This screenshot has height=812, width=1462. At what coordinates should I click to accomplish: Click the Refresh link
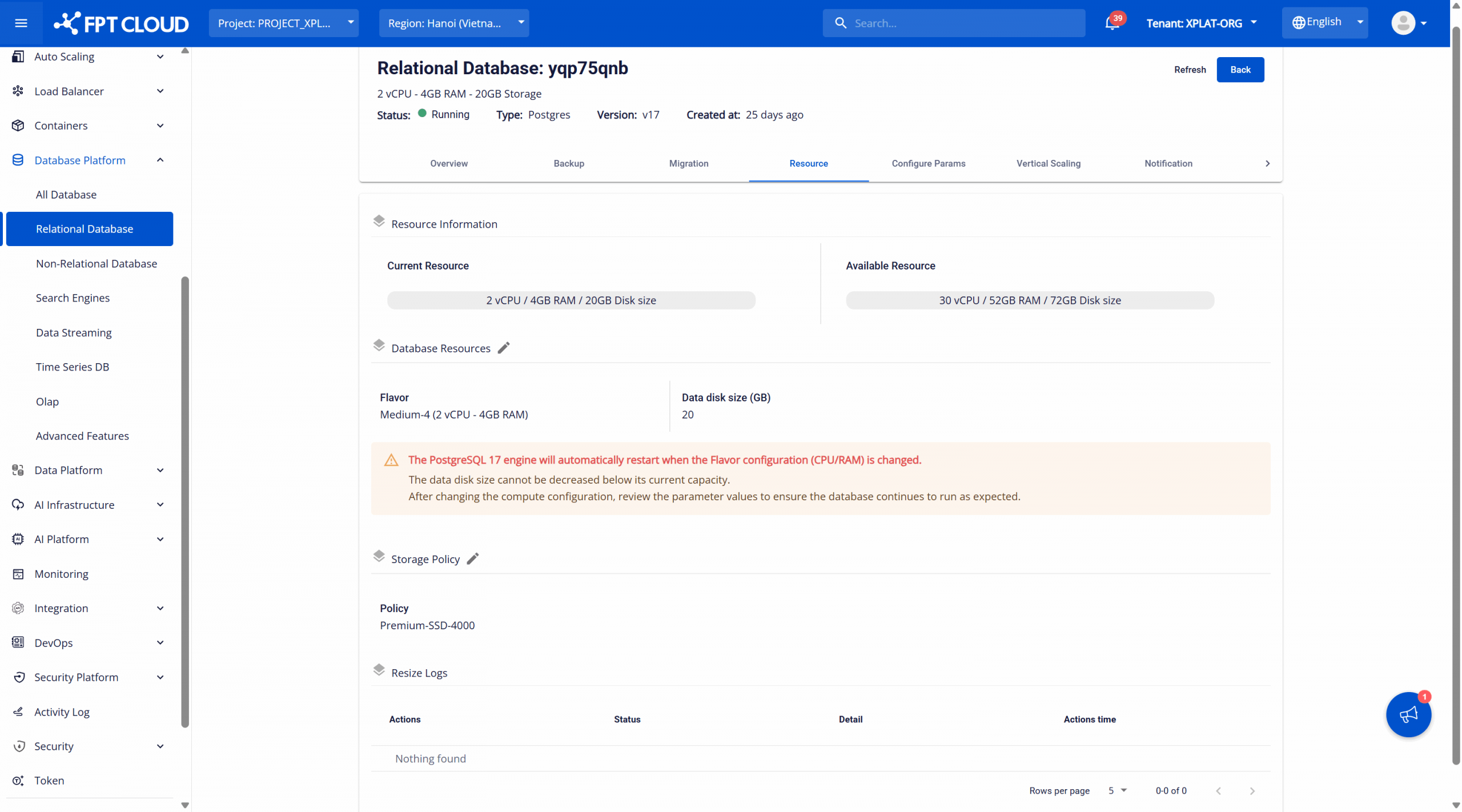coord(1190,70)
